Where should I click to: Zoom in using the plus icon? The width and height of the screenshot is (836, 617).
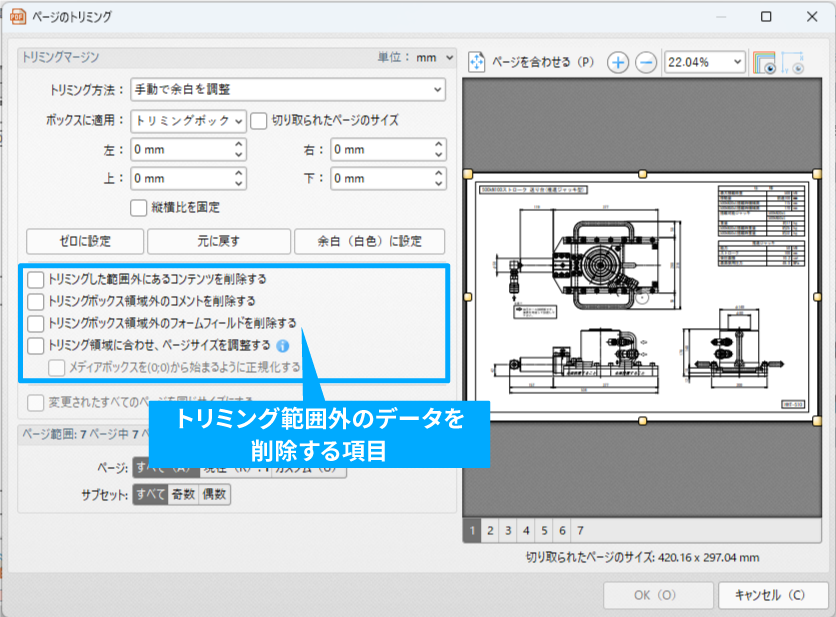[618, 61]
